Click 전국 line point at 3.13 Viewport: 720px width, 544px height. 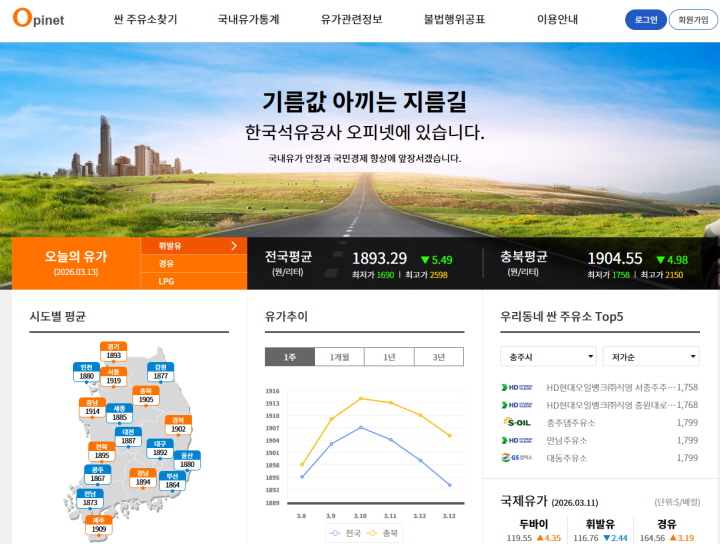point(450,485)
